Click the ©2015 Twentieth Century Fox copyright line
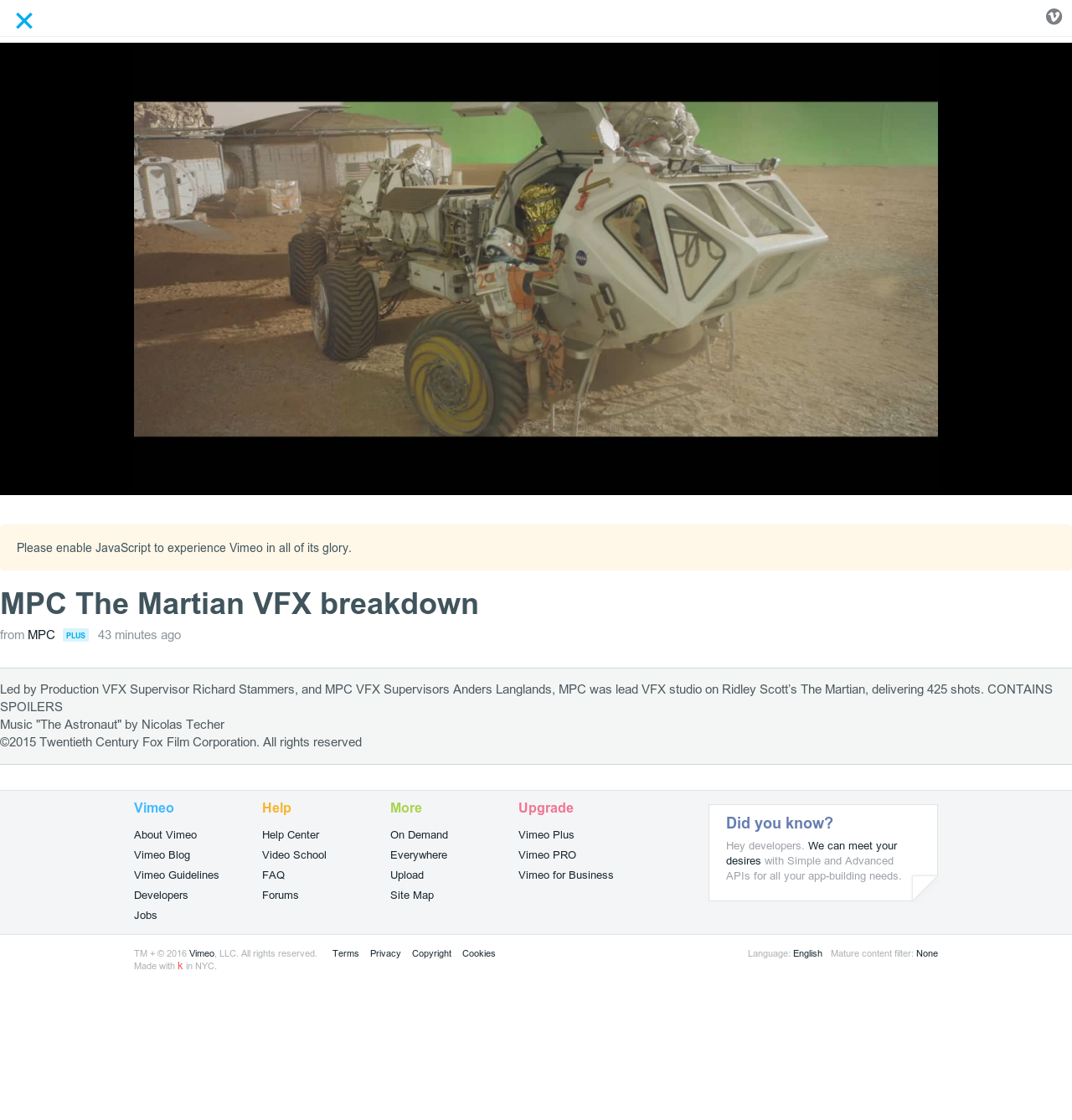This screenshot has width=1072, height=1120. 181,742
